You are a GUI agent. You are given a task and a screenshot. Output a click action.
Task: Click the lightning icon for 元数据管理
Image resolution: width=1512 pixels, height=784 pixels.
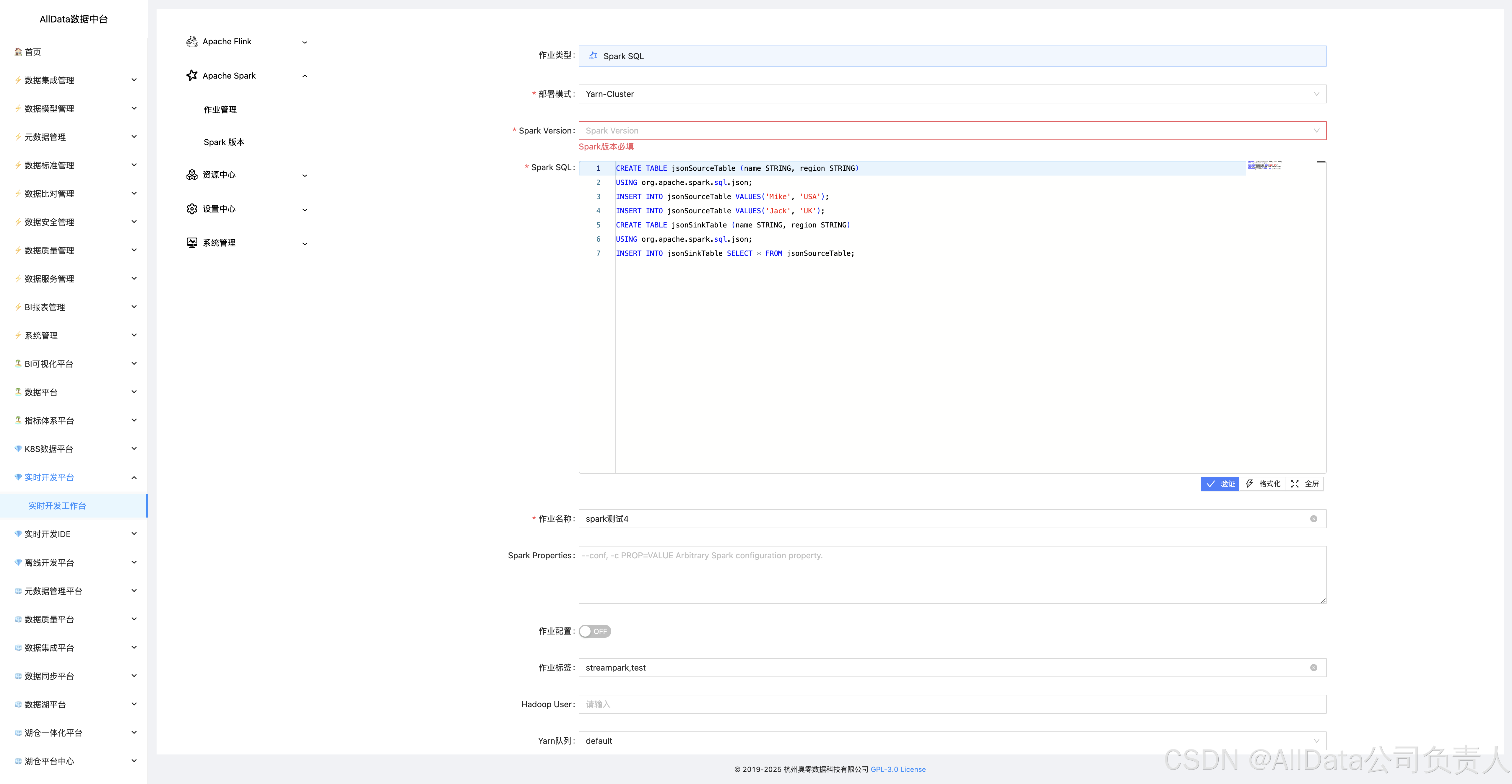point(18,137)
